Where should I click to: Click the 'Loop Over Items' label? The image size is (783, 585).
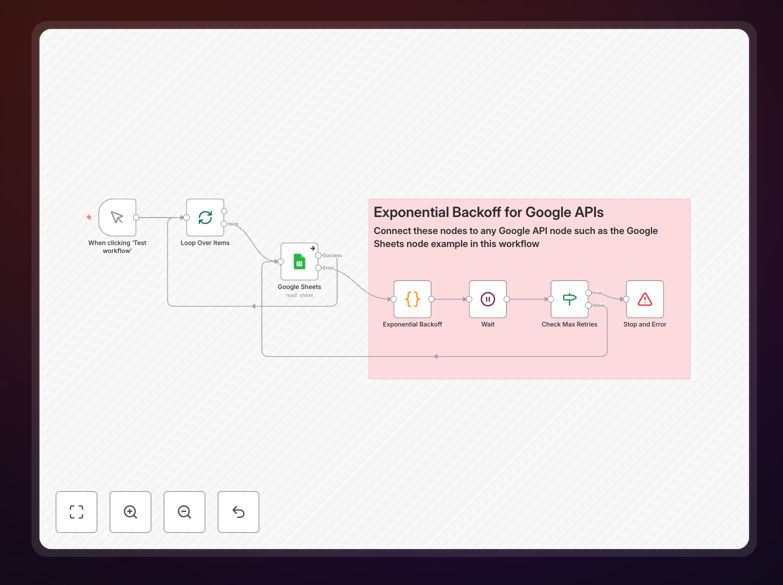(x=205, y=243)
